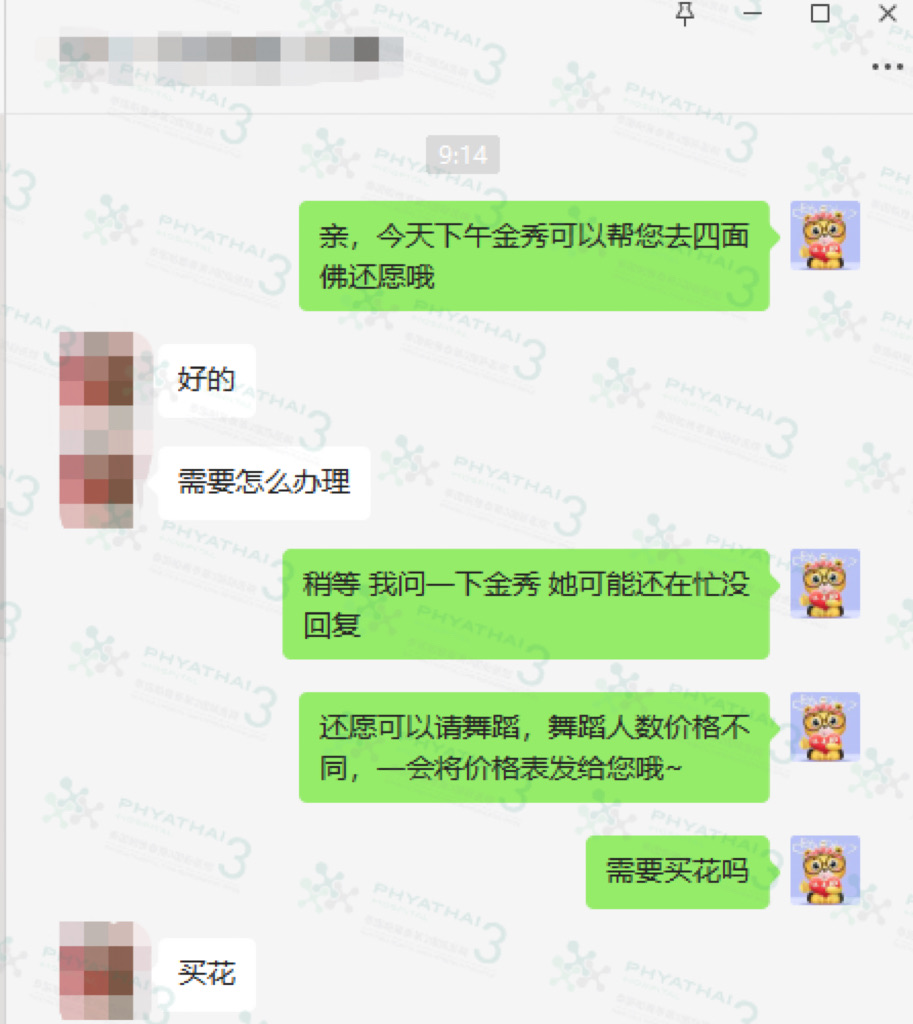This screenshot has height=1024, width=913.
Task: Select message about 四面佛还愿
Action: click(x=534, y=256)
